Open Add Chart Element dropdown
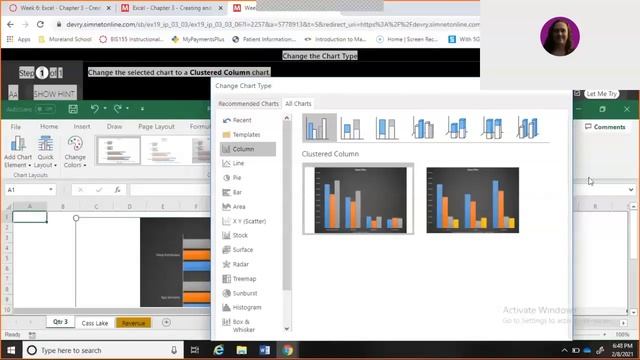 pyautogui.click(x=18, y=151)
